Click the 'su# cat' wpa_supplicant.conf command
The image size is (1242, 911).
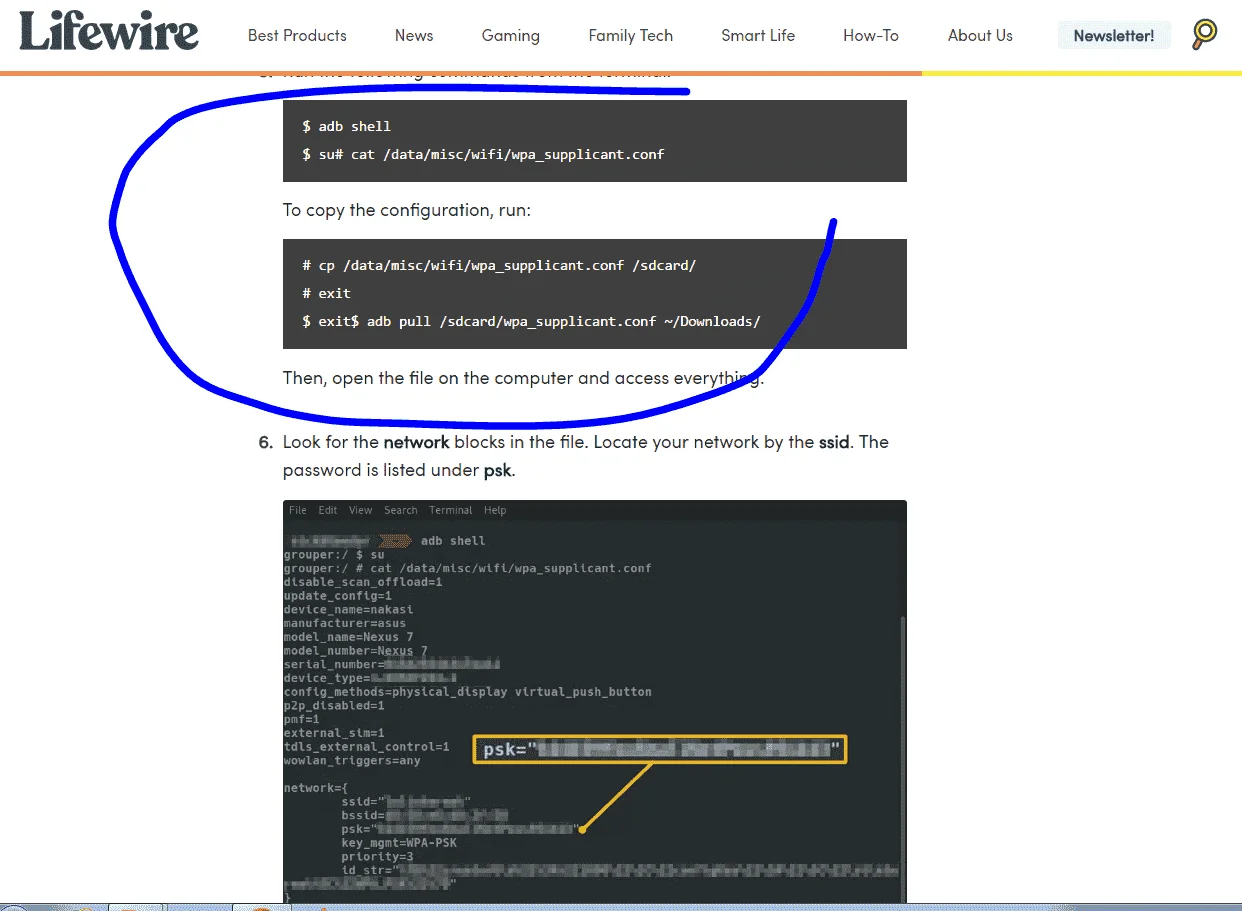pyautogui.click(x=483, y=154)
